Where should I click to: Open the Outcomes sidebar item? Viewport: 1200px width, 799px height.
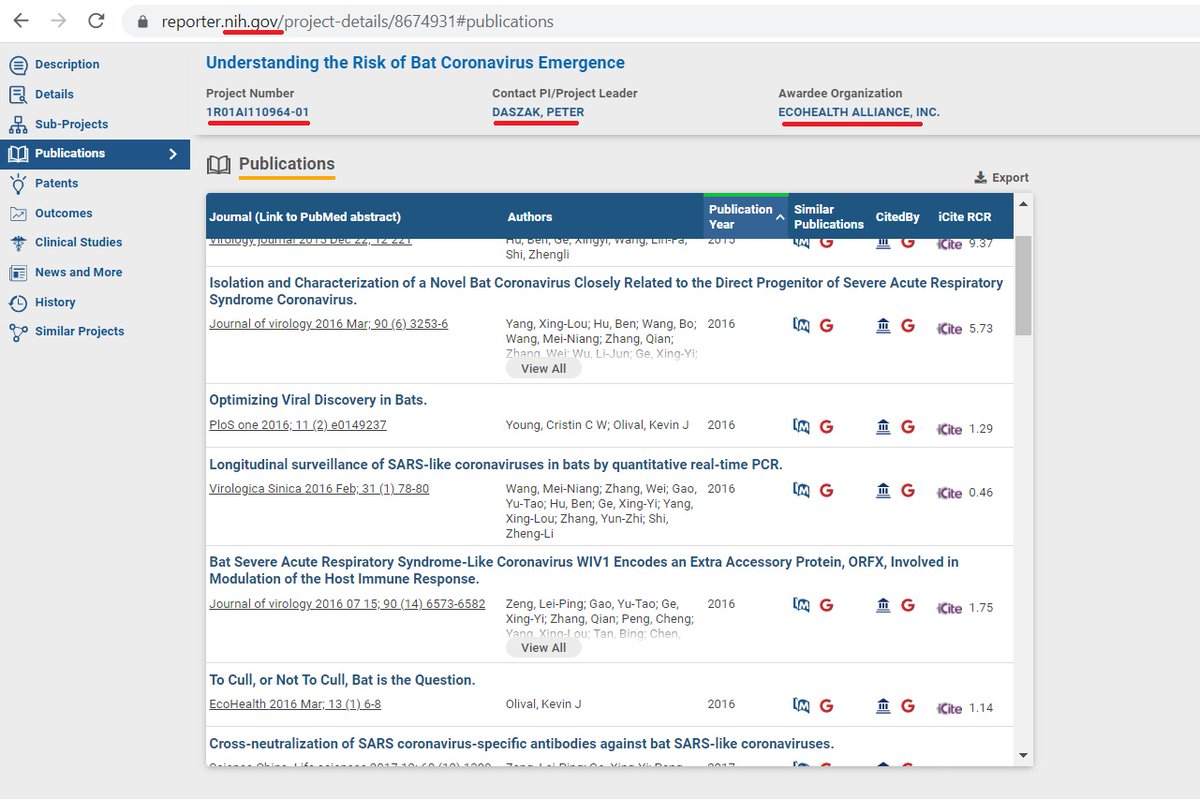point(63,213)
